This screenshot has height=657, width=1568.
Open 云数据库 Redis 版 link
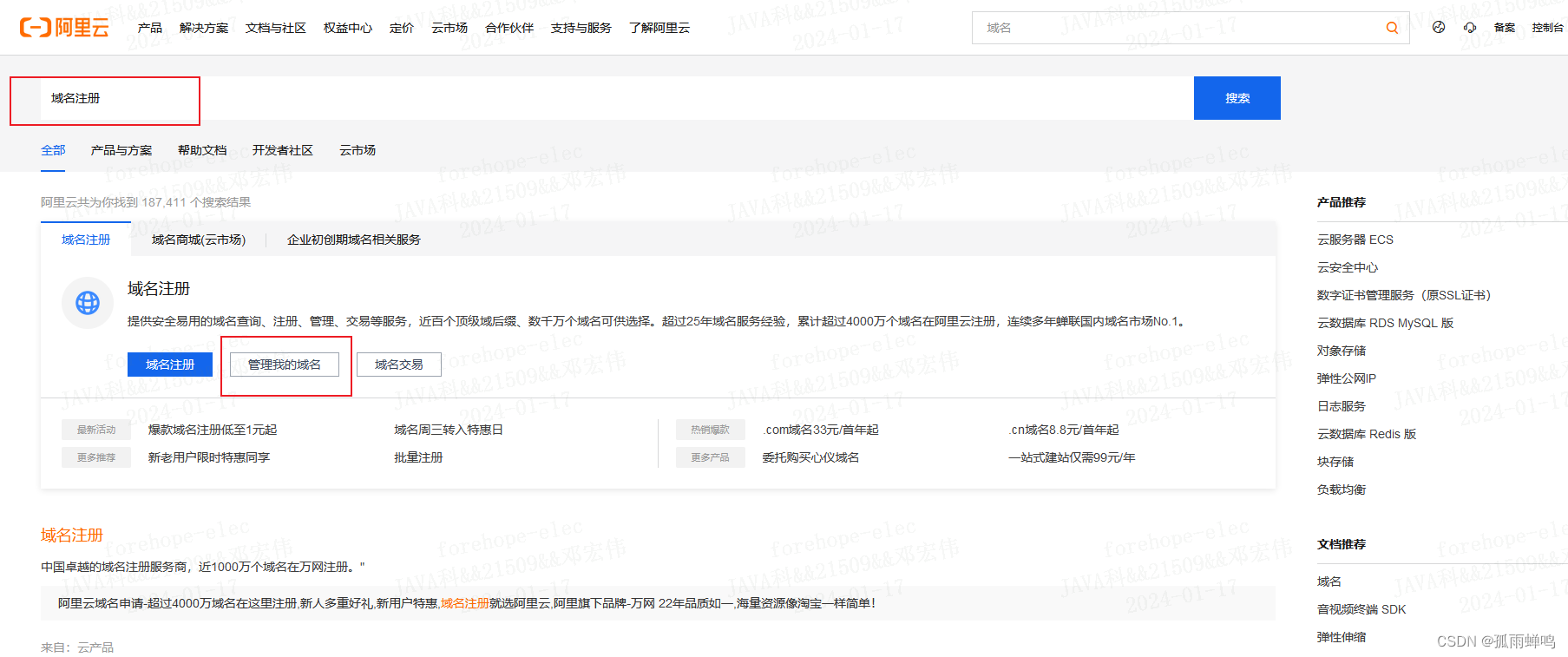pos(1367,434)
